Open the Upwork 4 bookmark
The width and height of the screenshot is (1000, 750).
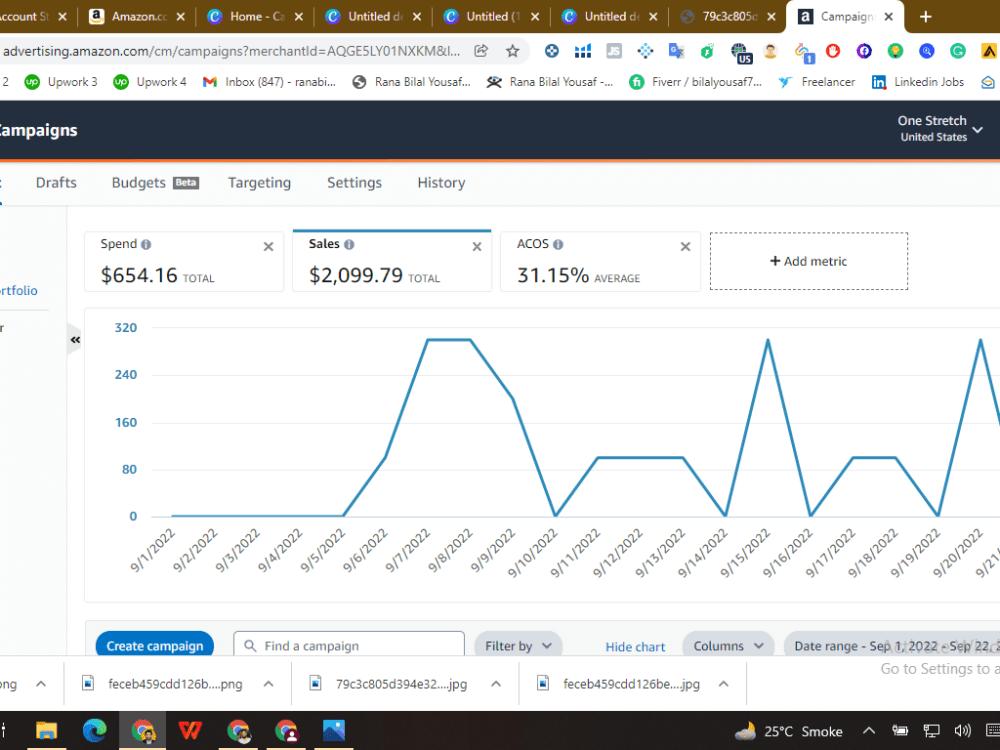(150, 82)
